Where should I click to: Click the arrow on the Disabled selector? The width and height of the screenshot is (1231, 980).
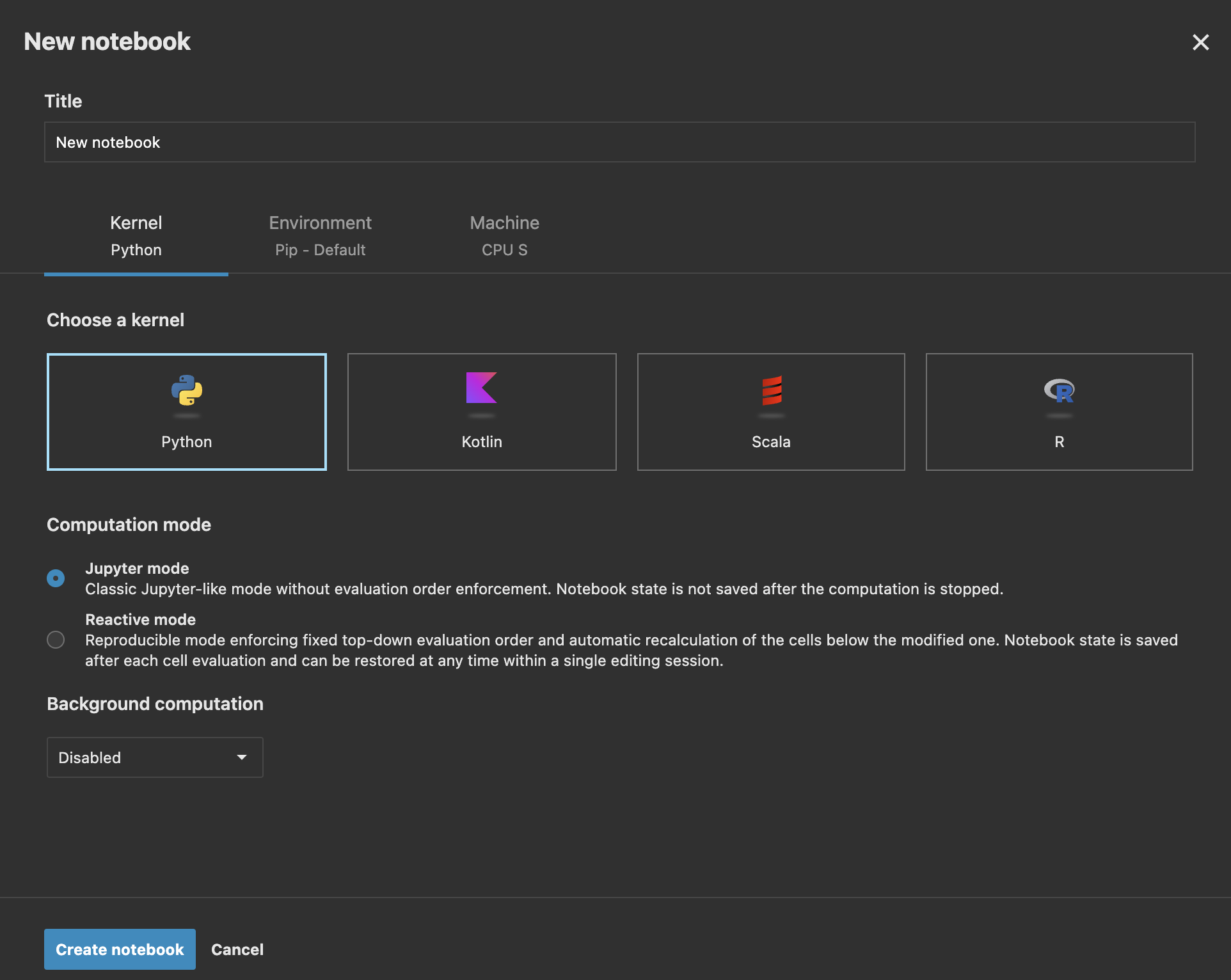[x=241, y=757]
